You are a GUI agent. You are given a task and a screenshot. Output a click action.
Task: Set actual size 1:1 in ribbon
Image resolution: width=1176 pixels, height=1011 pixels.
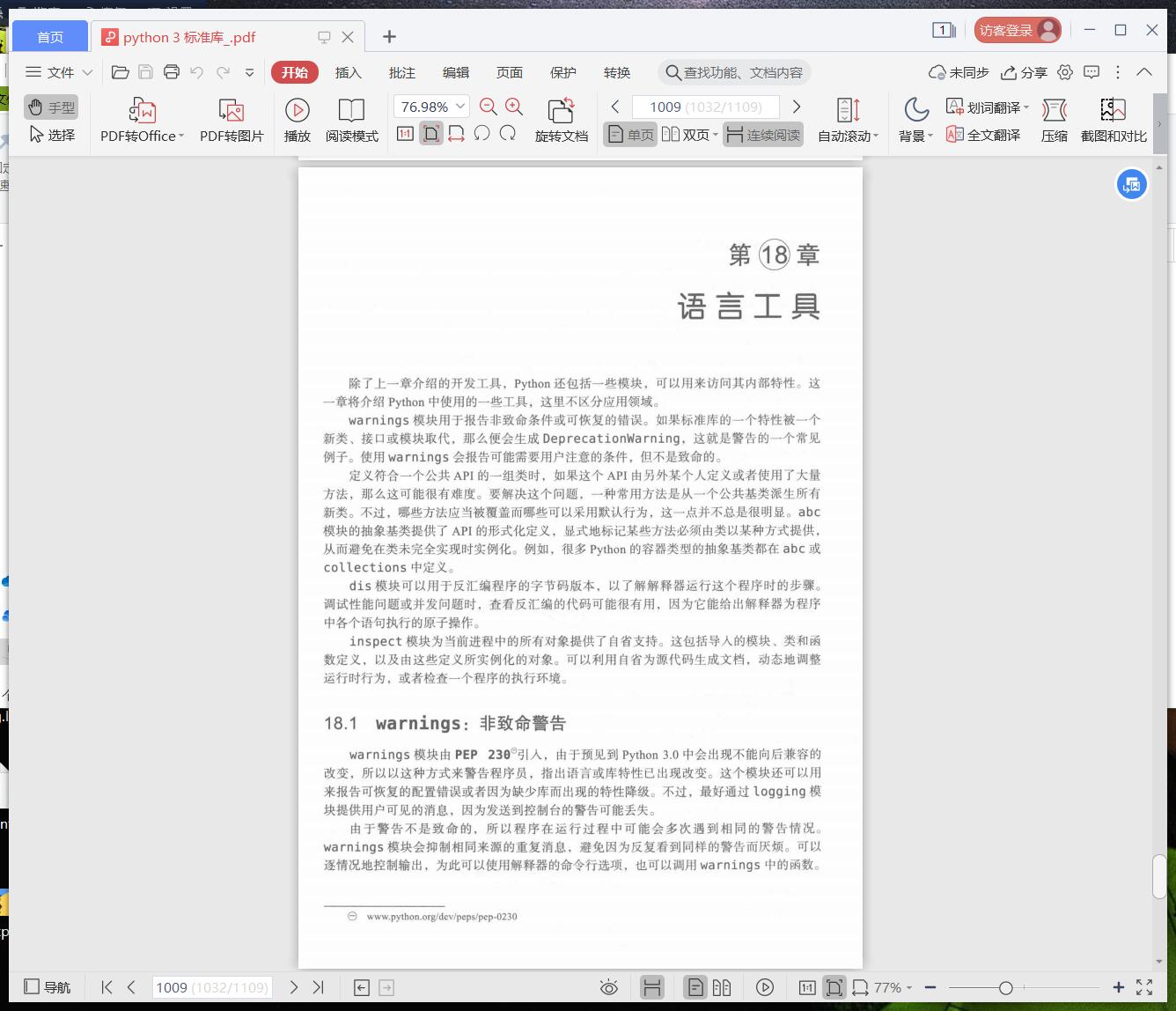tap(405, 134)
